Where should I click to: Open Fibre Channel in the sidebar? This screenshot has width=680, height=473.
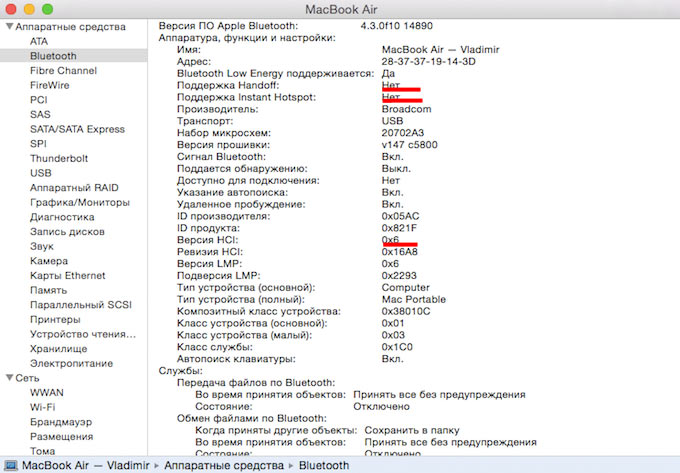[63, 71]
